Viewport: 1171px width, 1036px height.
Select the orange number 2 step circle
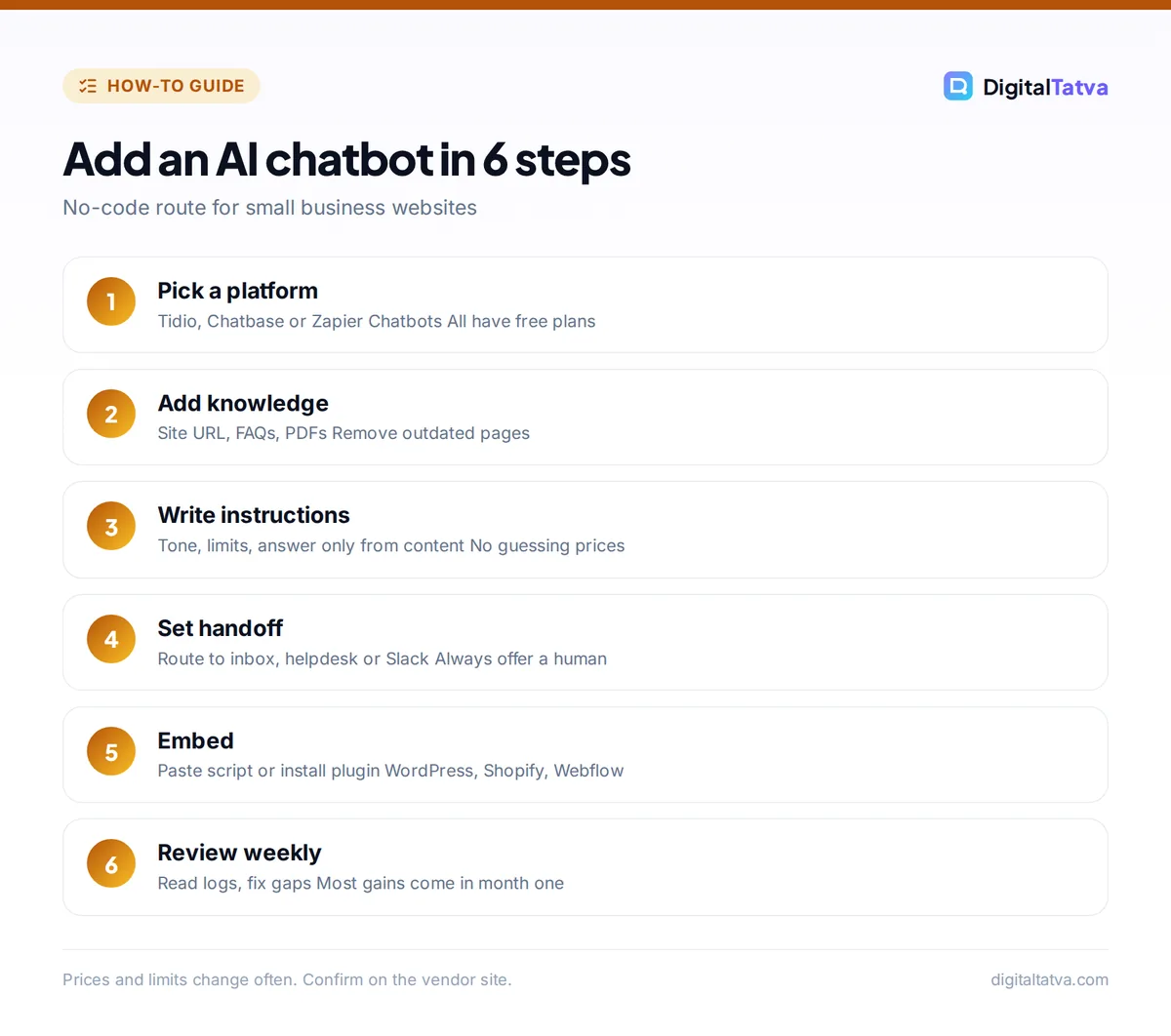(111, 414)
